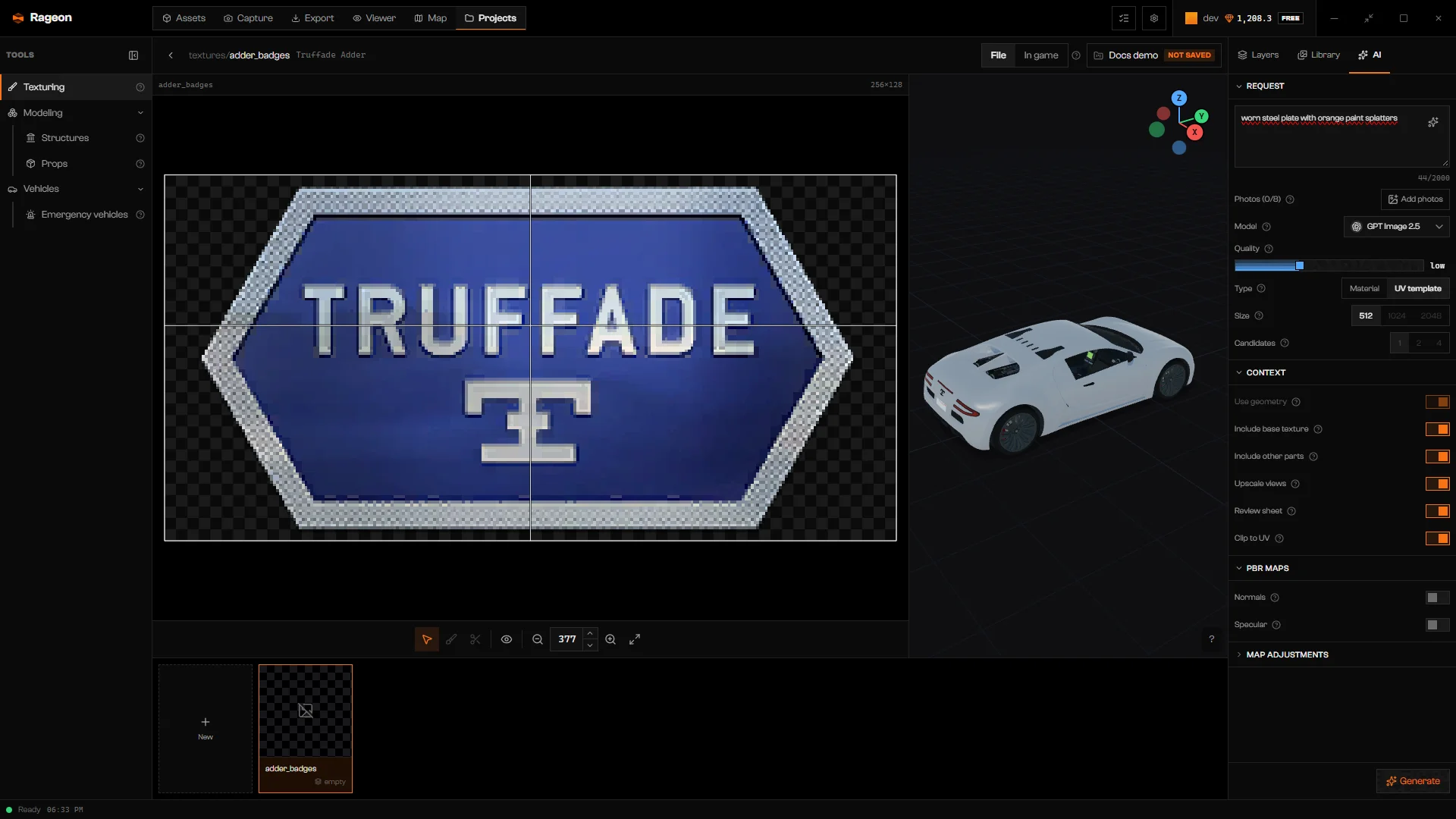Toggle Clip to UV switch
1456x819 pixels.
1437,538
